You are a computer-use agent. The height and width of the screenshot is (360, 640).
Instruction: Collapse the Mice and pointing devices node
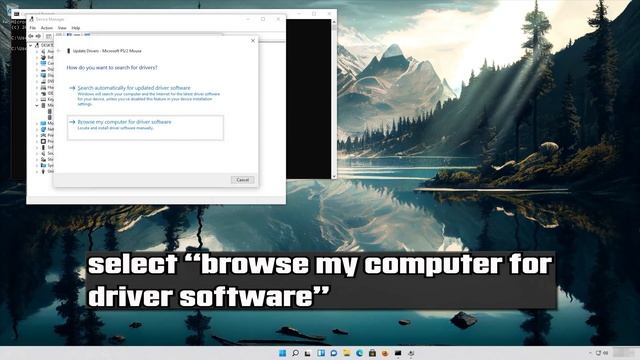click(37, 105)
